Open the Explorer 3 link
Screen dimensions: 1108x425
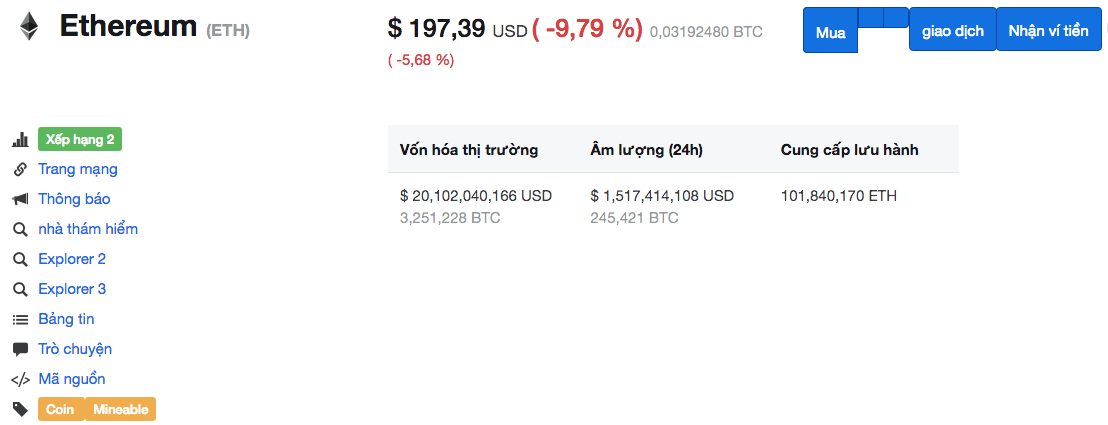tap(72, 289)
